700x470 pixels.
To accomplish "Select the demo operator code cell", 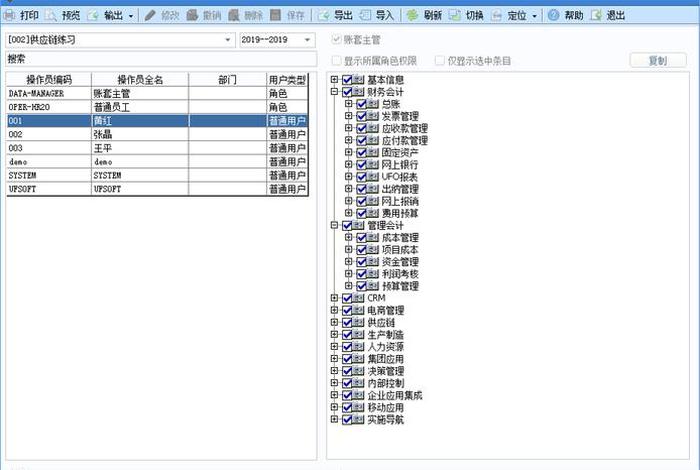I will pyautogui.click(x=49, y=162).
